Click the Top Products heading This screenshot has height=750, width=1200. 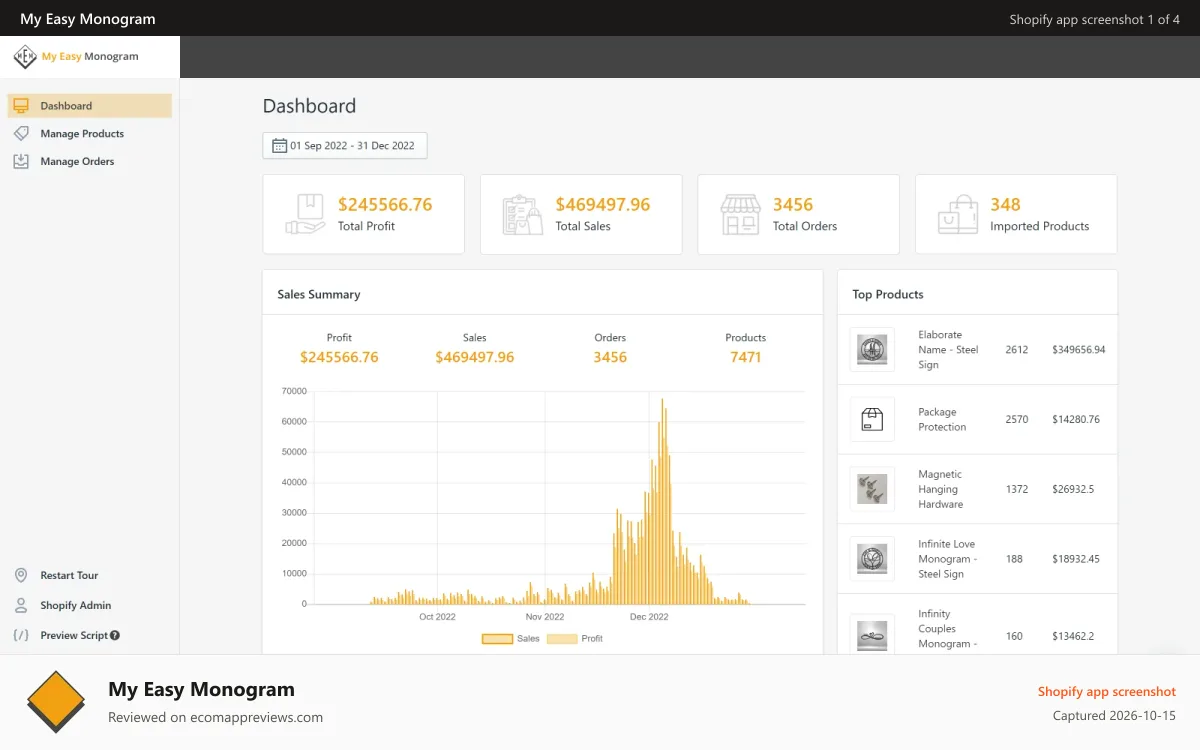click(x=888, y=295)
